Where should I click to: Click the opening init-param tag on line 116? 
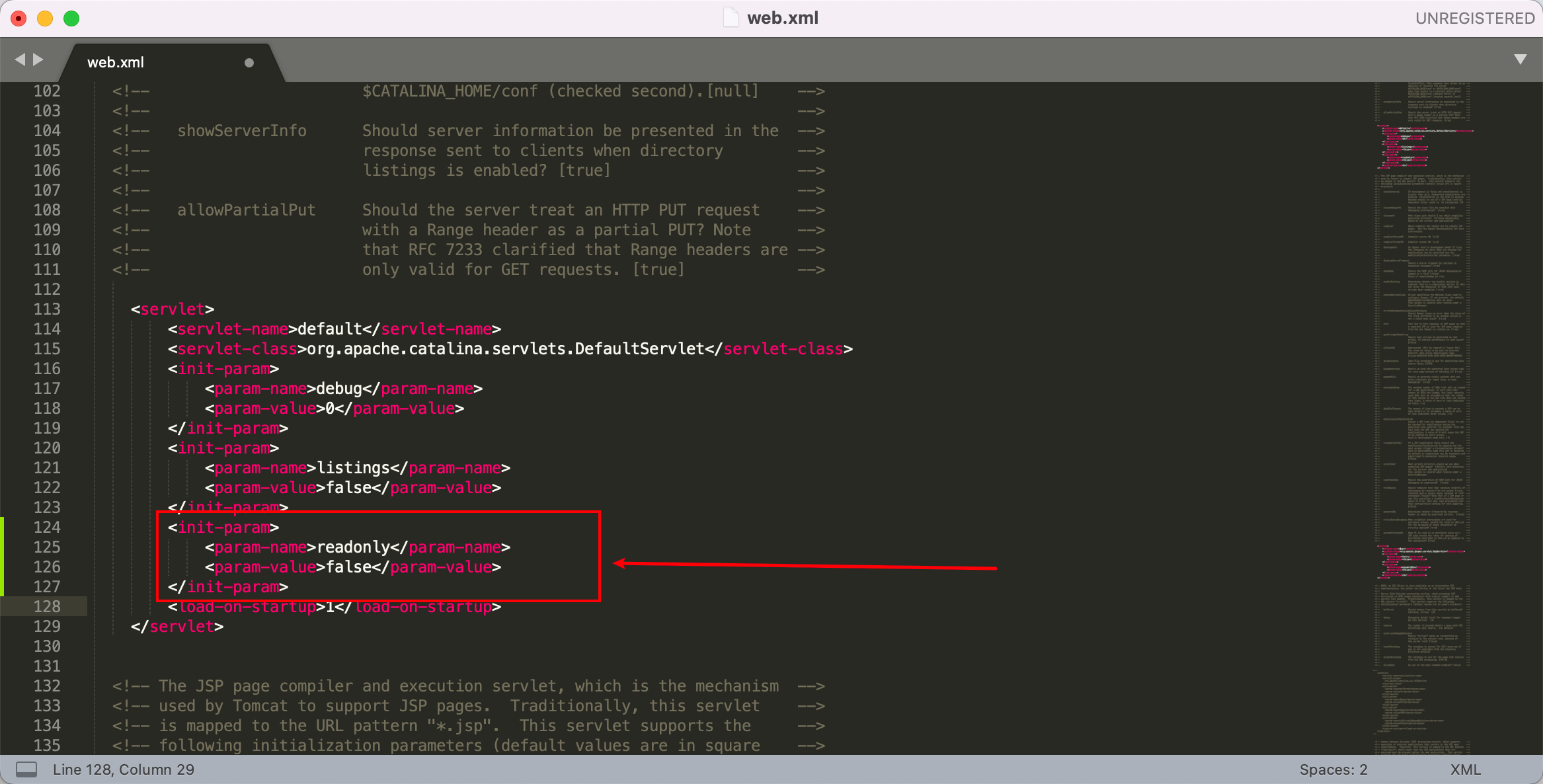click(x=223, y=368)
